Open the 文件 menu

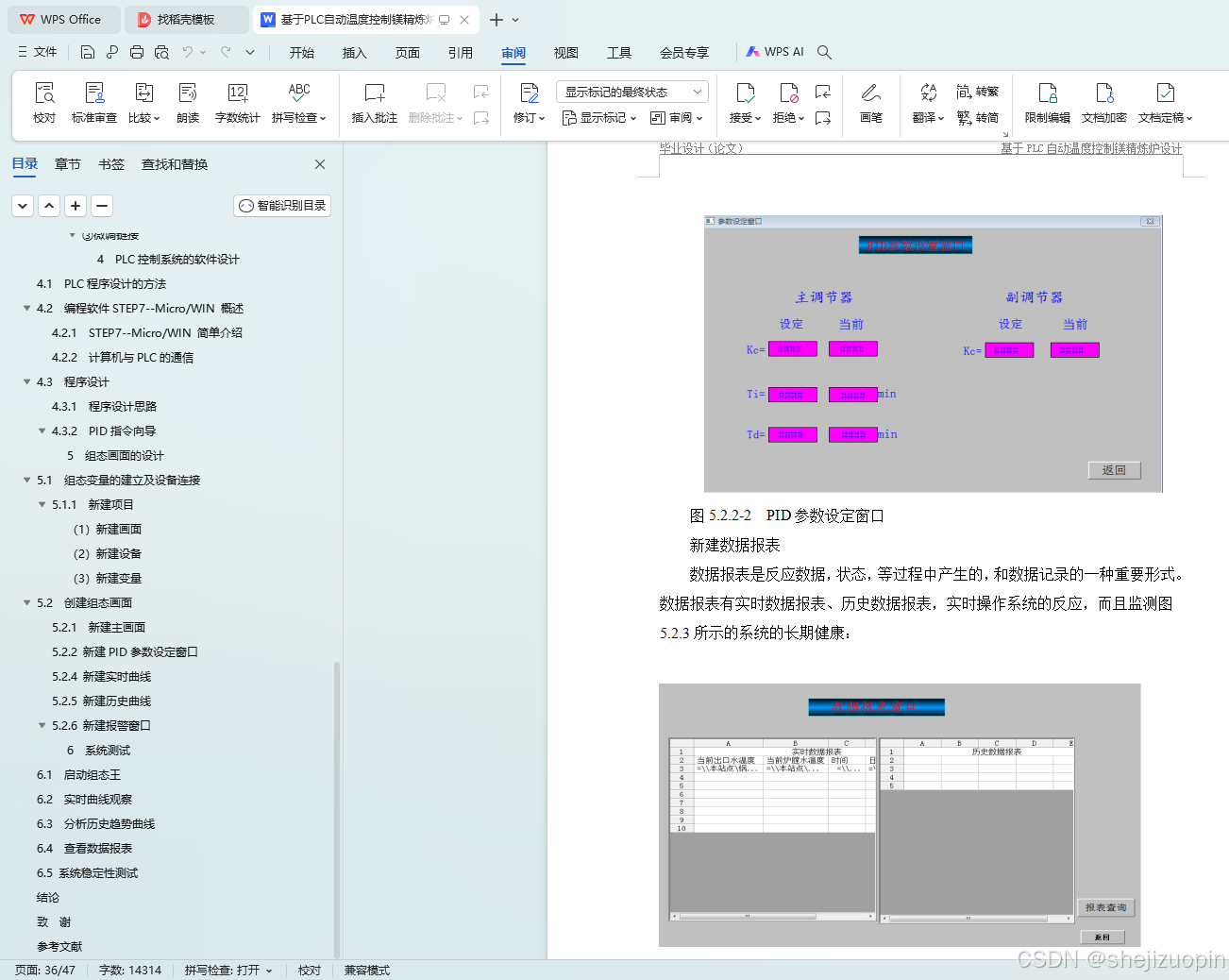click(x=37, y=52)
